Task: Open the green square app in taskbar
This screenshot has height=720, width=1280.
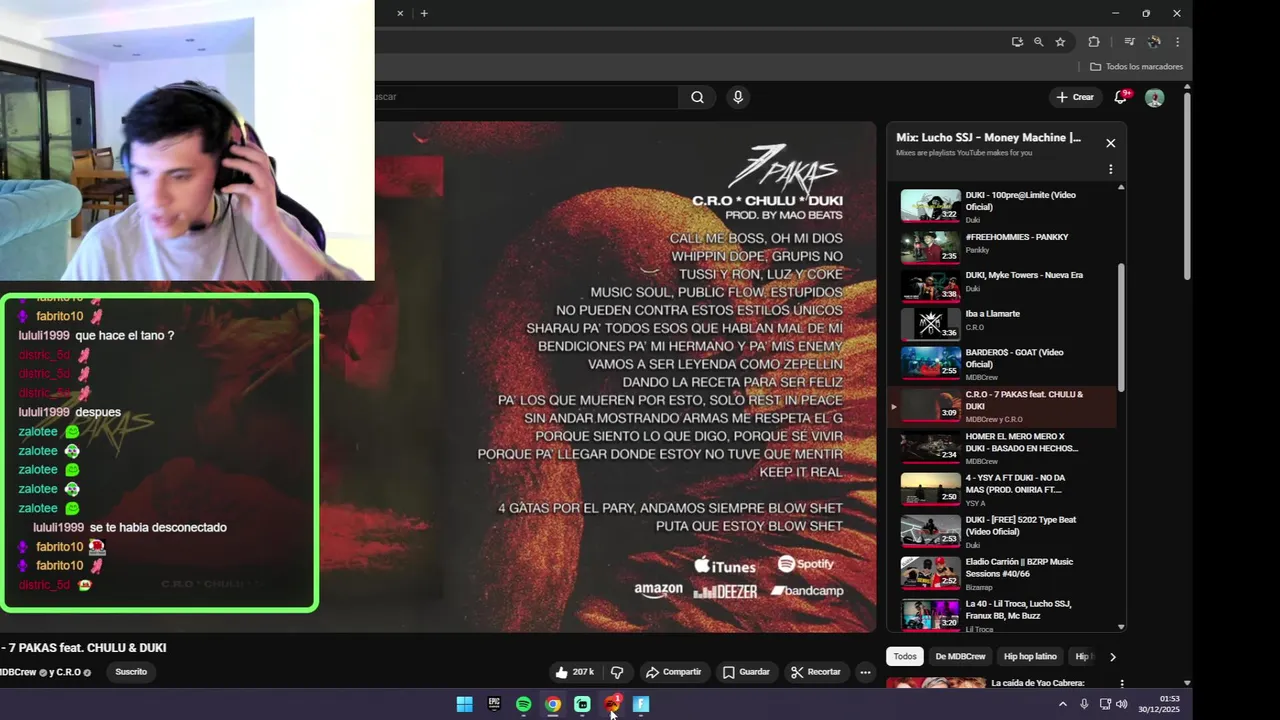Action: click(x=582, y=704)
